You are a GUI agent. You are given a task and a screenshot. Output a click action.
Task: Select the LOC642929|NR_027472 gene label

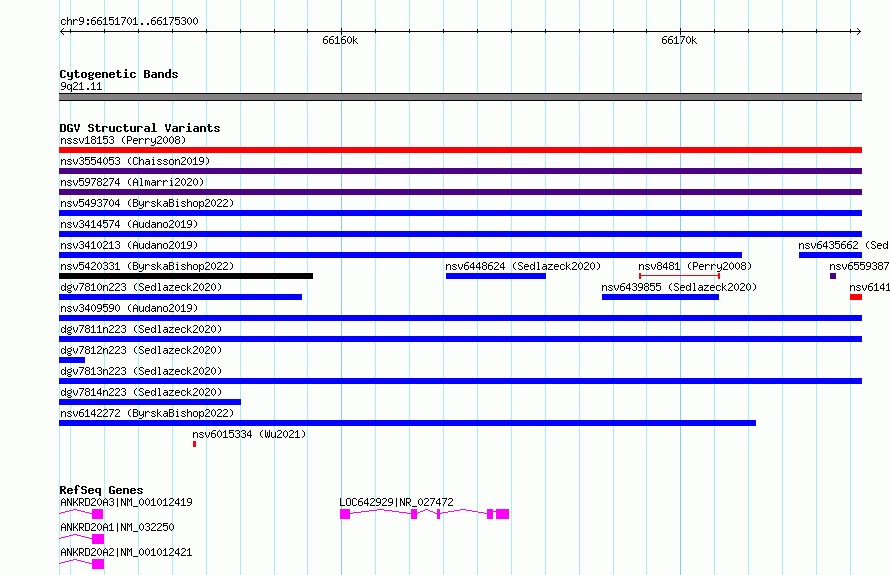tap(396, 502)
